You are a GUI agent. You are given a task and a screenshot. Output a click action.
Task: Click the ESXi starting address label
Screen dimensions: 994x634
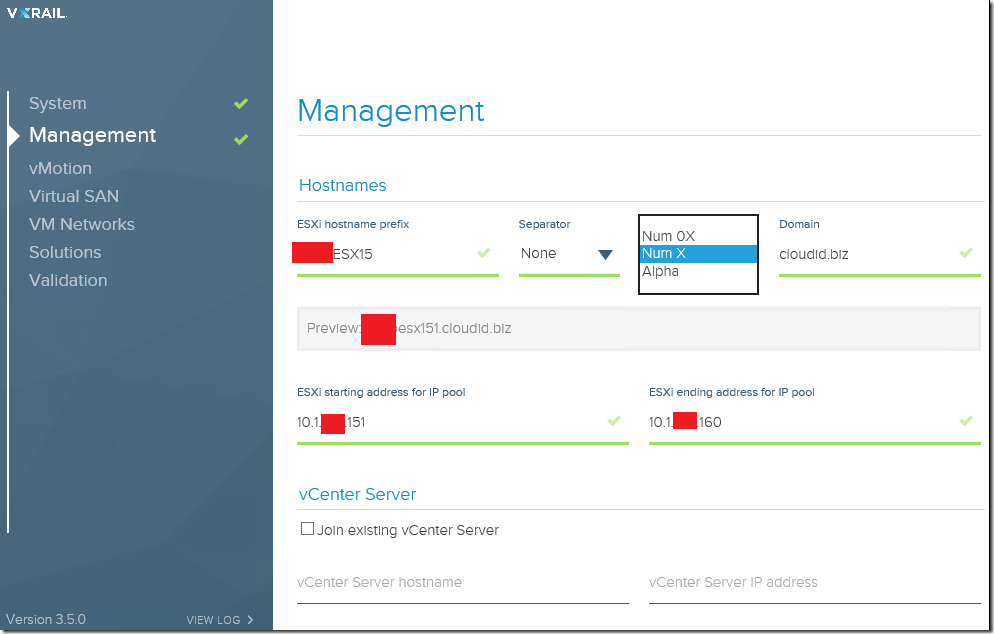(381, 392)
